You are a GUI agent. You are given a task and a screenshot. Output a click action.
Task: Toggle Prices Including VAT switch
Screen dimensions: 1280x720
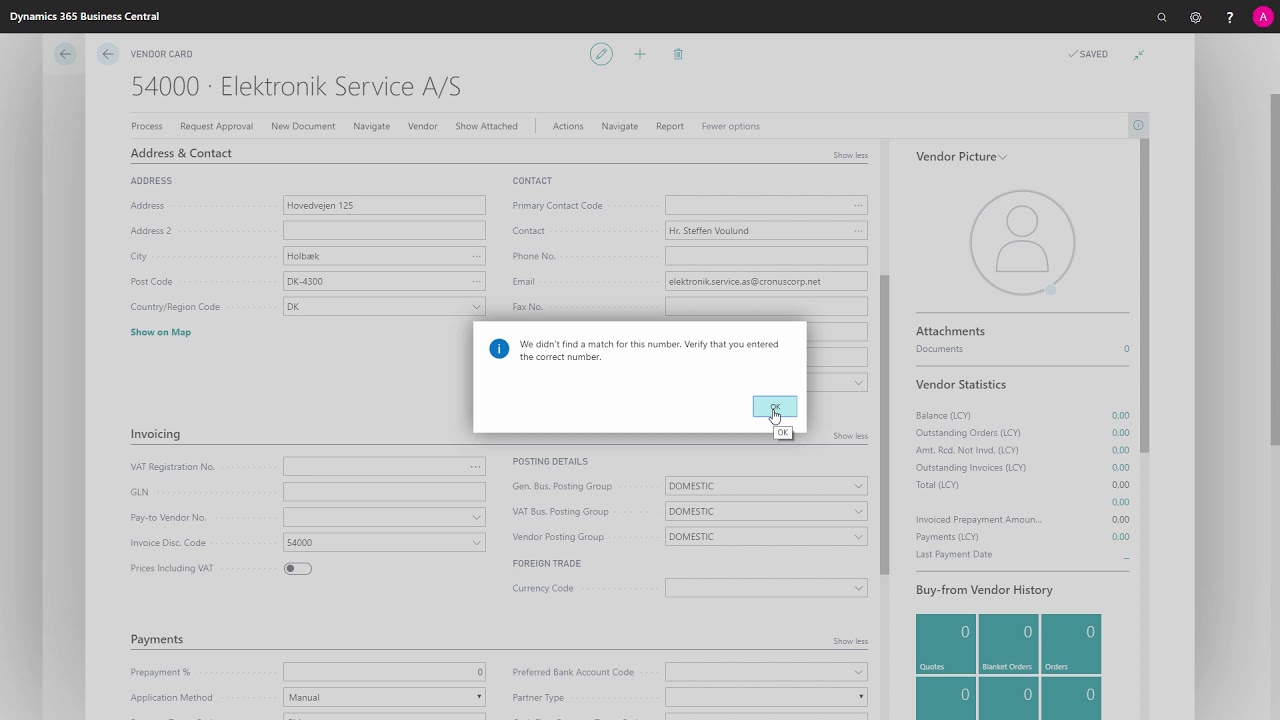point(298,568)
